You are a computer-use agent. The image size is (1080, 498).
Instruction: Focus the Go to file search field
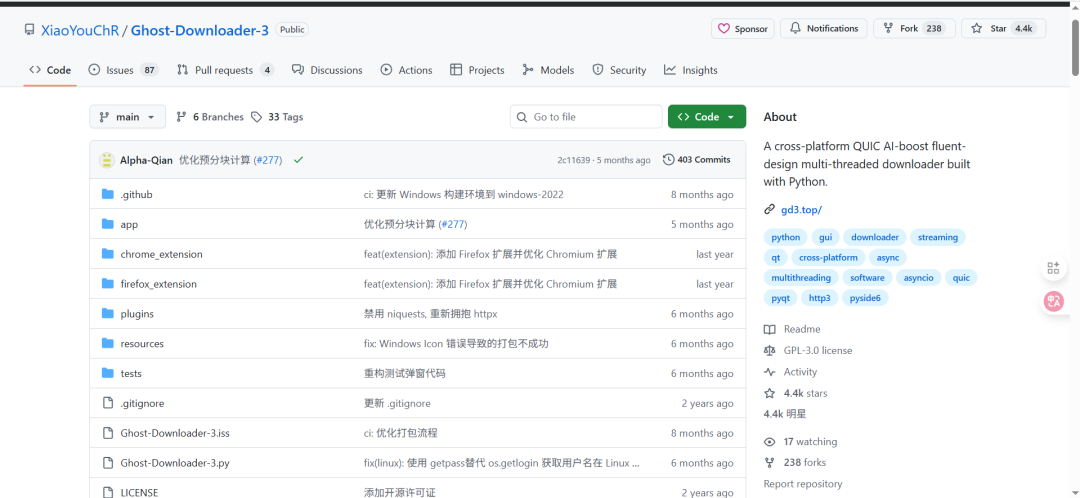(586, 116)
